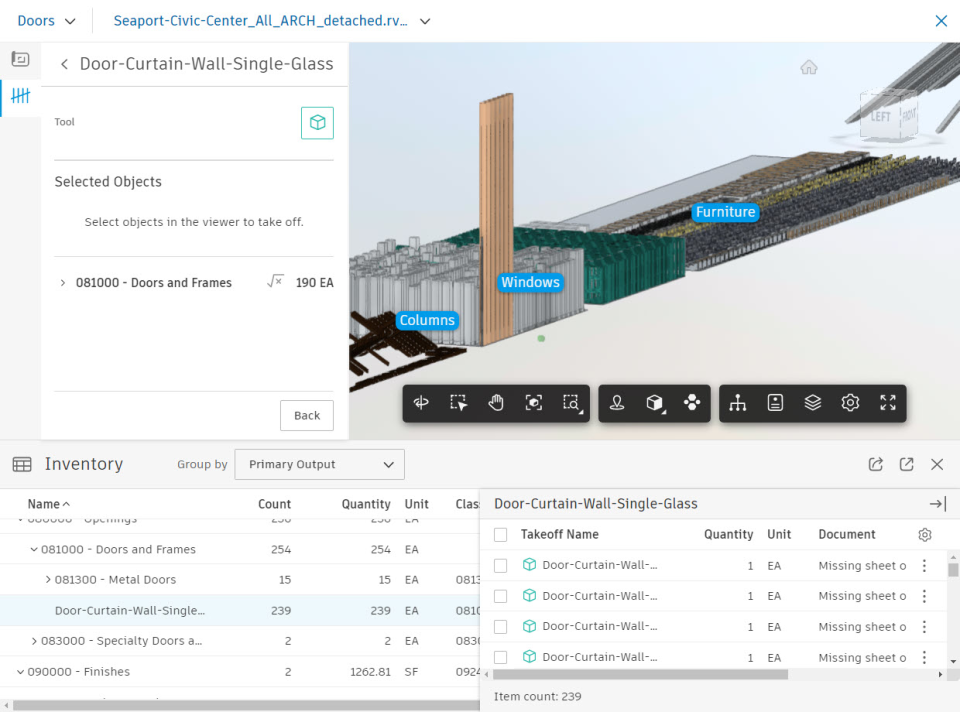Screen dimensions: 960x712
Task: Open the explode model control
Action: 691,402
